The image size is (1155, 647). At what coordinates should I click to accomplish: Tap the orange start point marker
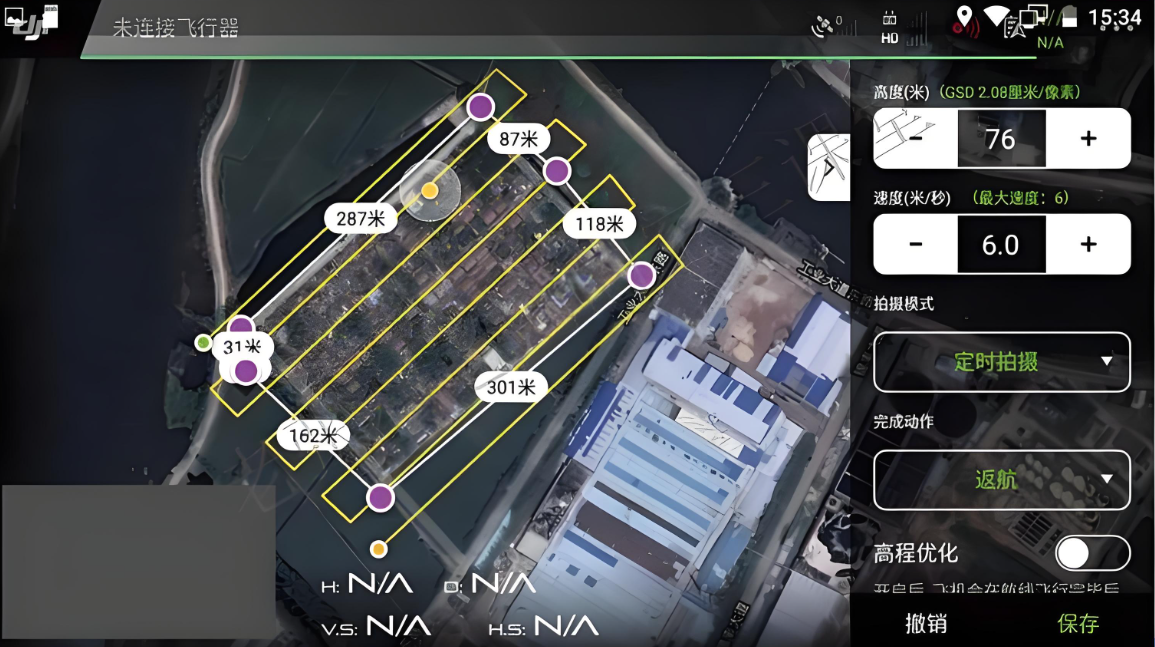coord(378,548)
